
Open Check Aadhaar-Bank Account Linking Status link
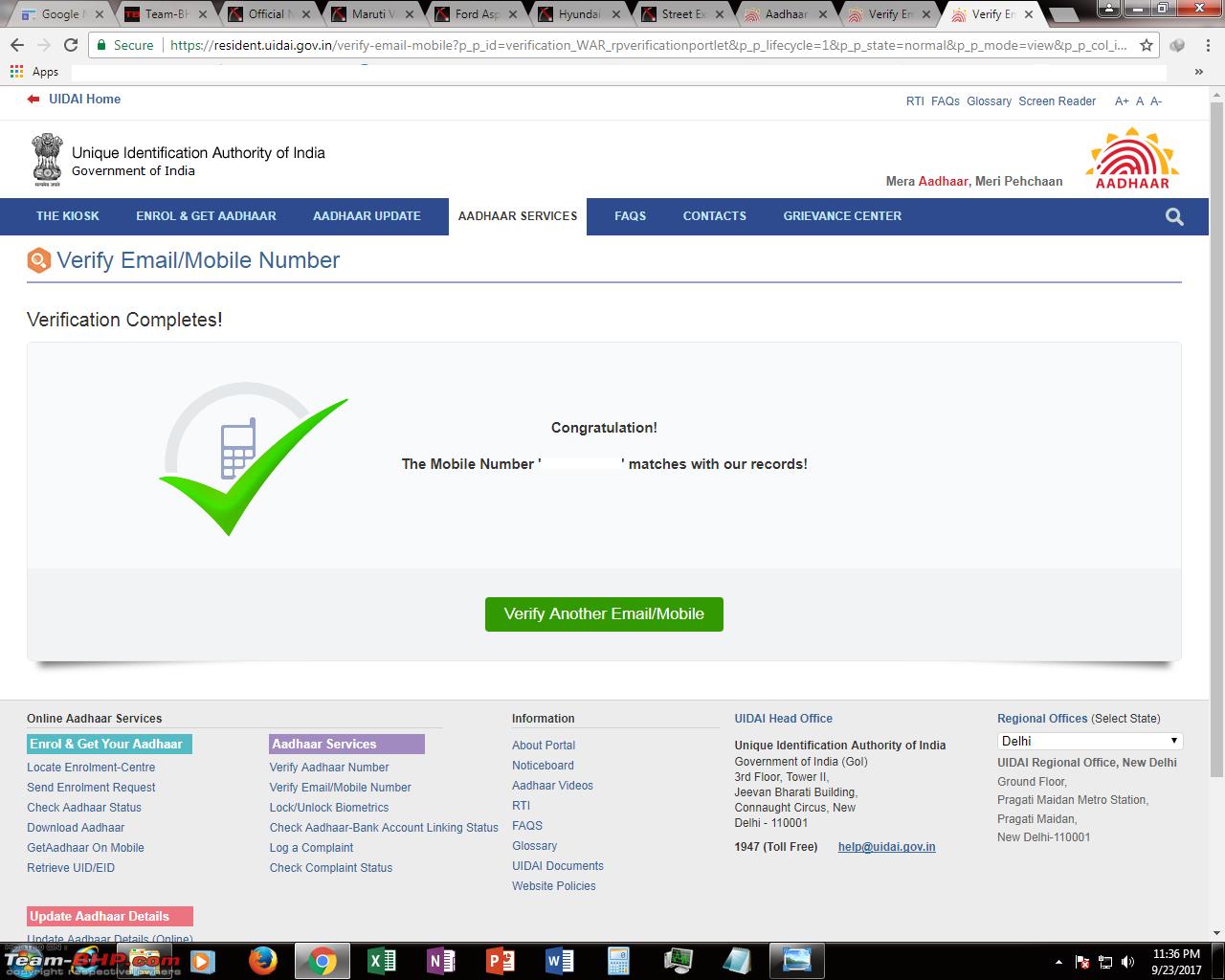[x=384, y=828]
